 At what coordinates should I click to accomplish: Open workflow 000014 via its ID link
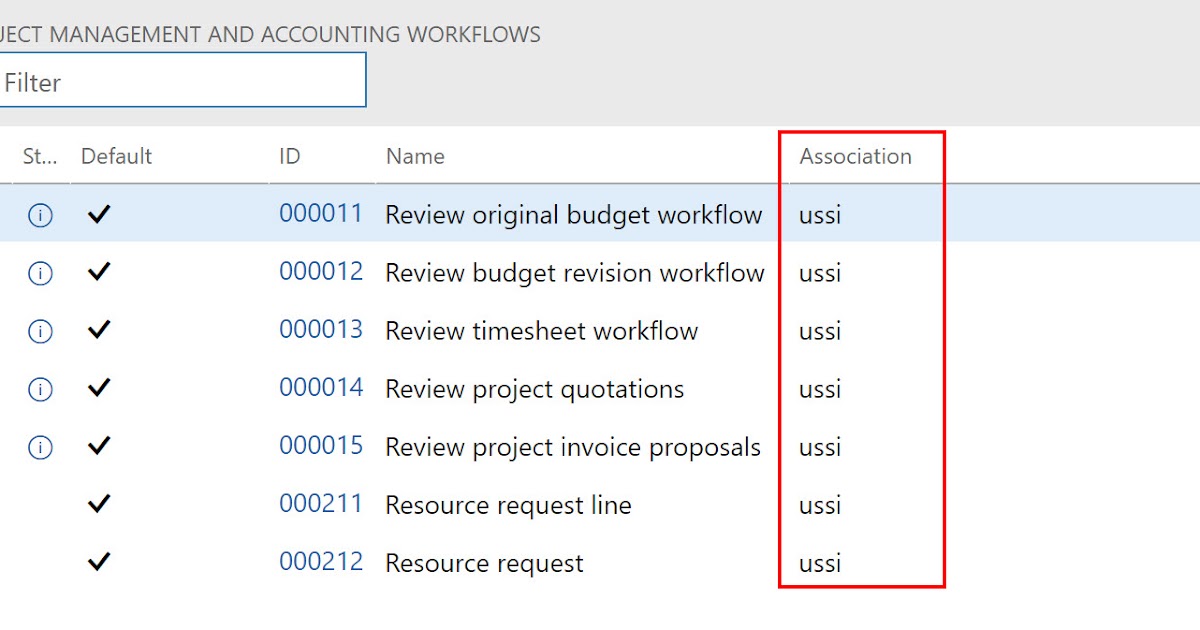click(x=321, y=388)
